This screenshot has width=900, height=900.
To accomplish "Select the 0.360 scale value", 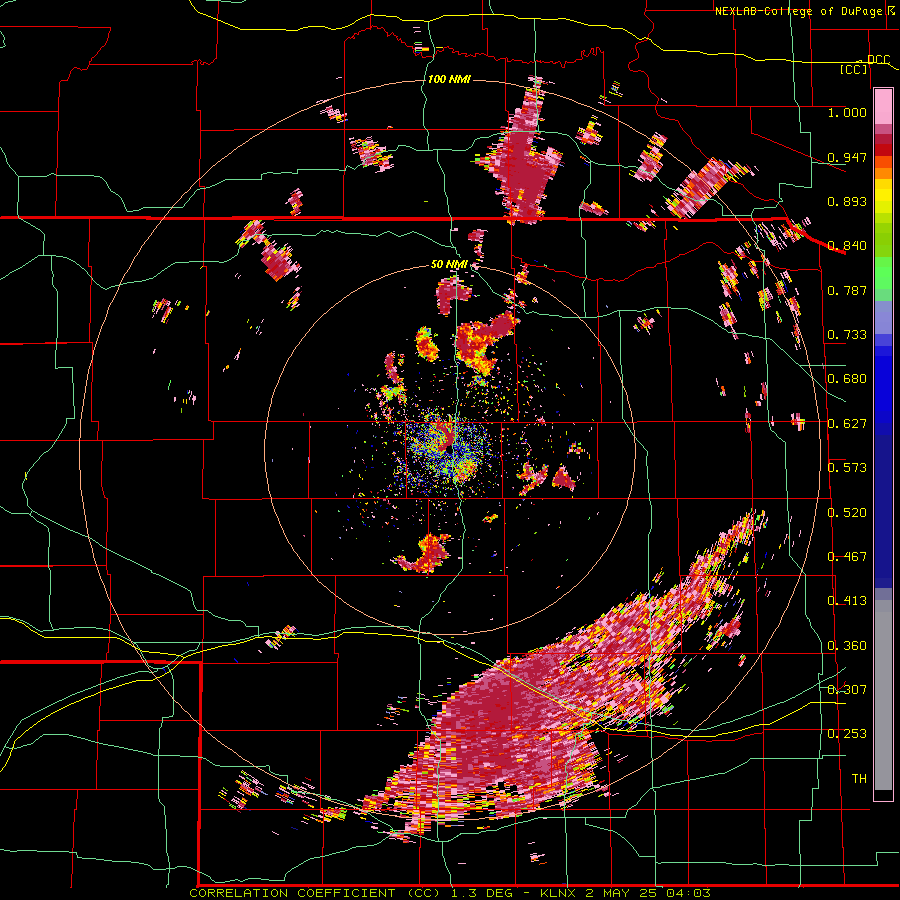I will 847,646.
